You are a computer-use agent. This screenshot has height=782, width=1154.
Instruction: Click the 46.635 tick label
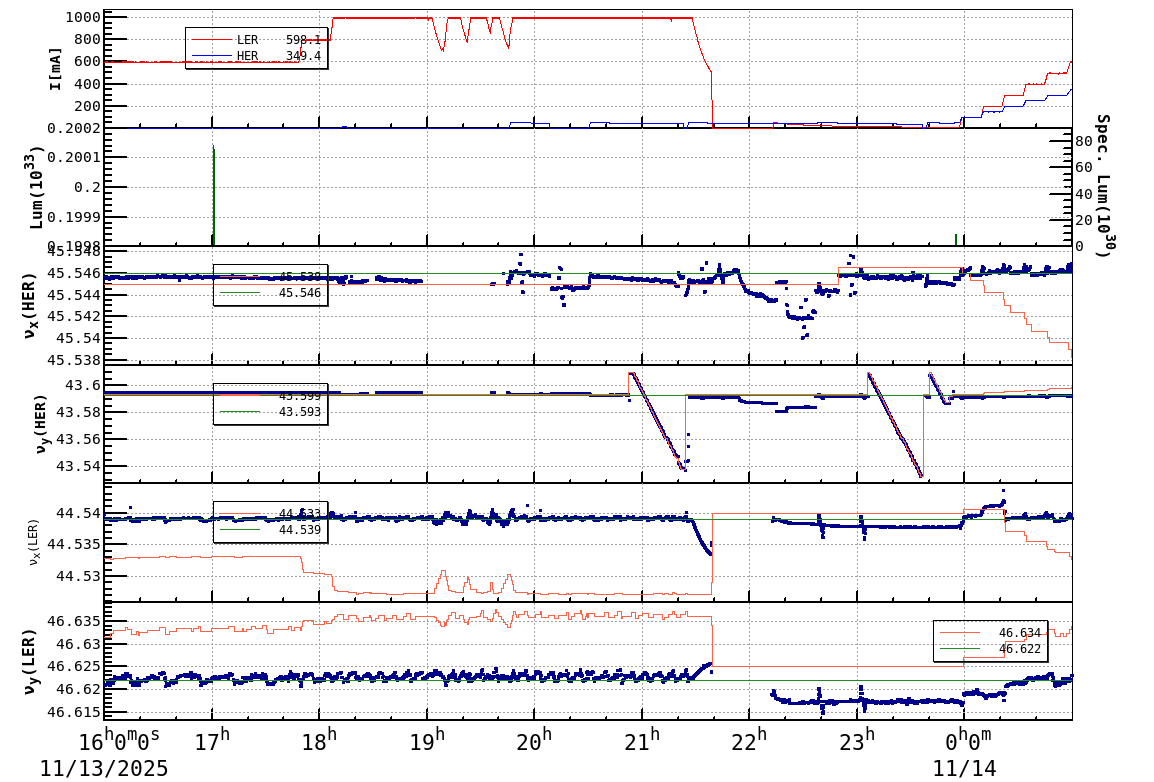tap(74, 622)
